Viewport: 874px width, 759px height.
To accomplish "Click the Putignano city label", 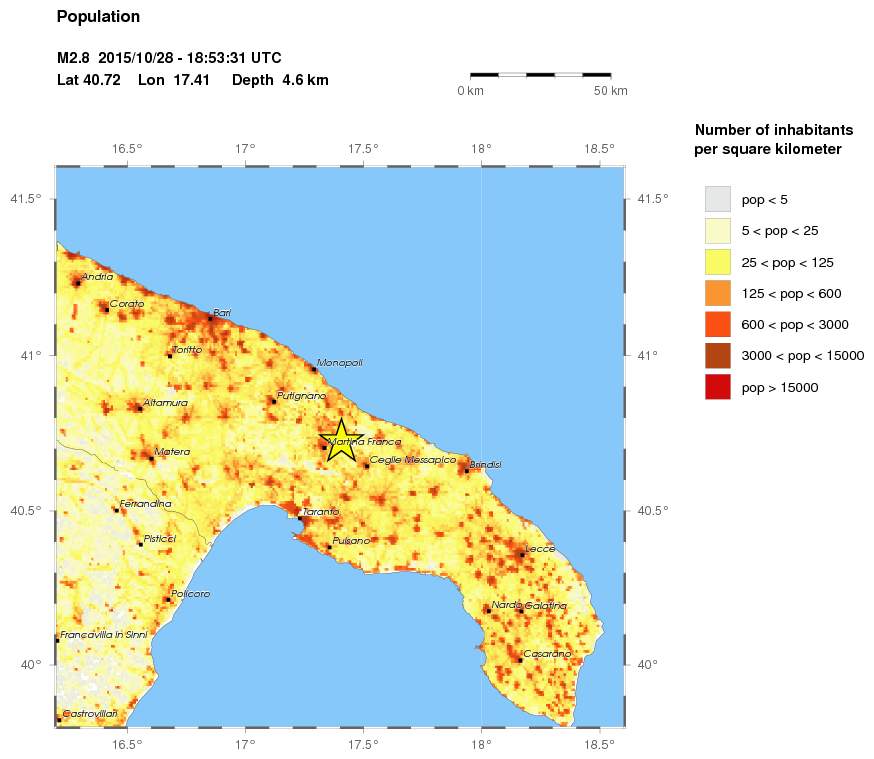I will point(302,396).
